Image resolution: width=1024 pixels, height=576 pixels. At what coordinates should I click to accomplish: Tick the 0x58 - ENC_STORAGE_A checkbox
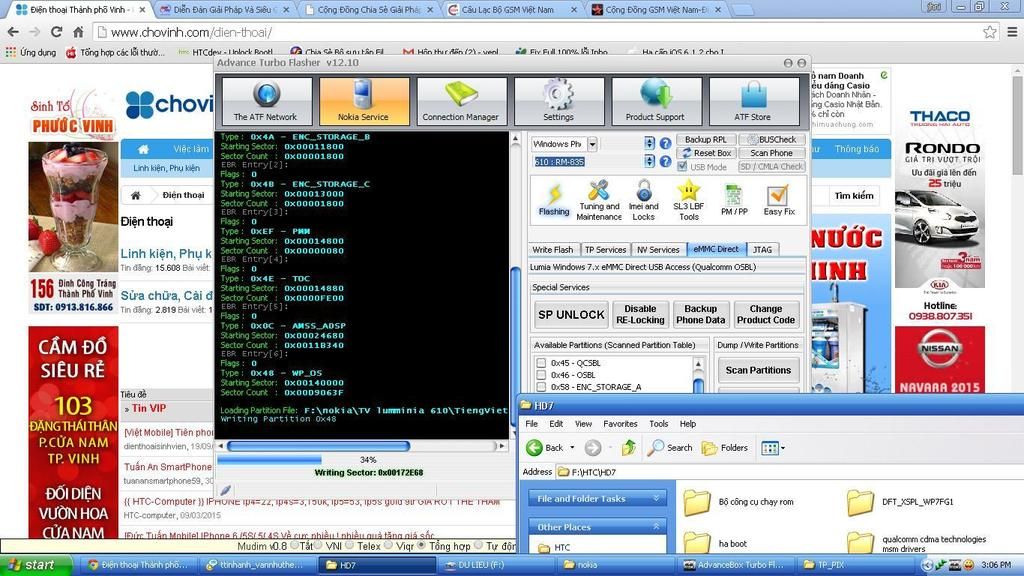541,387
